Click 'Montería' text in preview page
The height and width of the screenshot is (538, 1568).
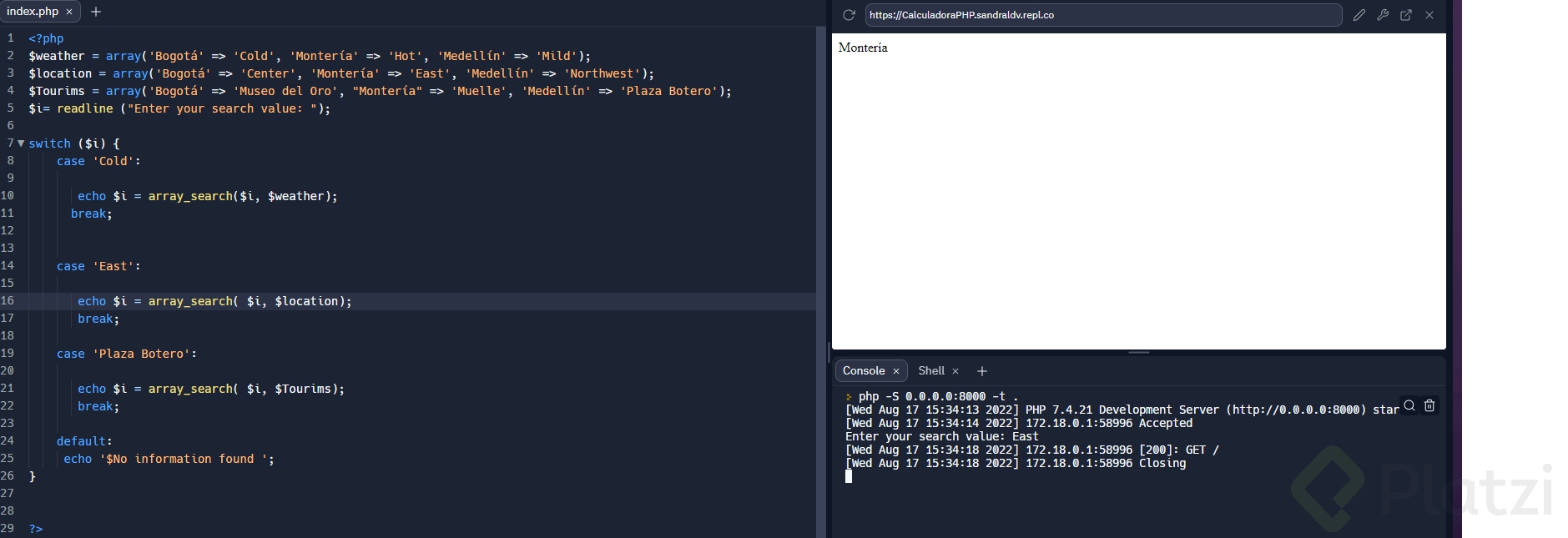click(863, 48)
